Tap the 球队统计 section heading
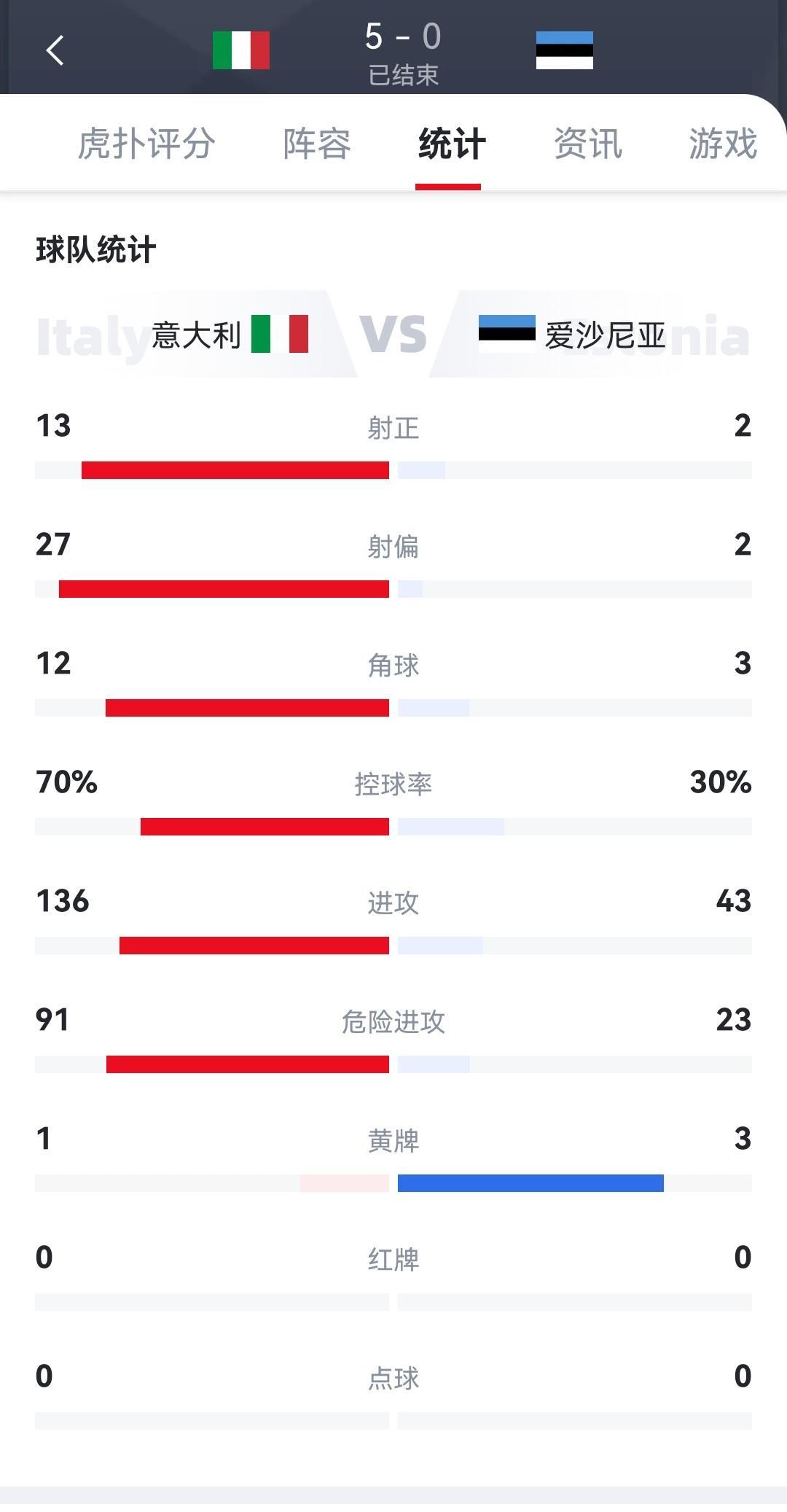 (95, 250)
